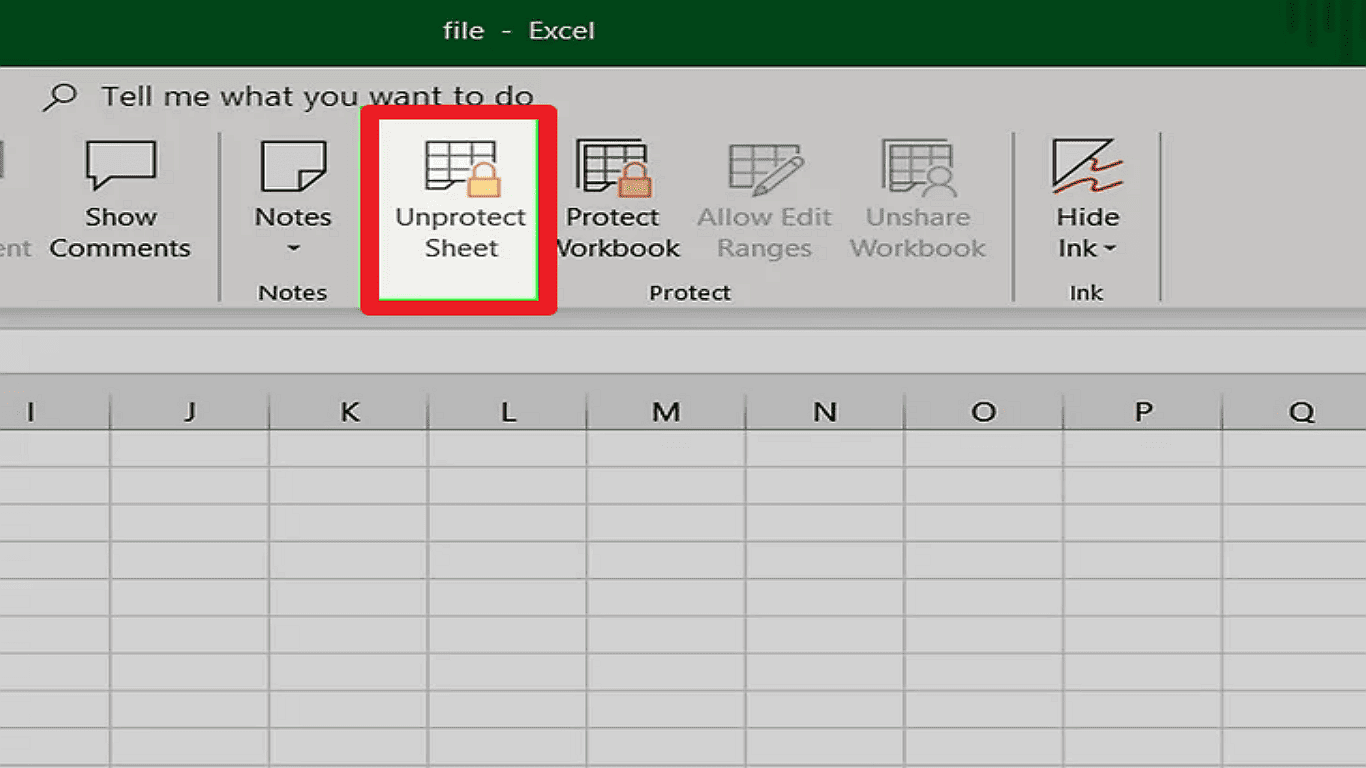Select column L header

pos(507,411)
